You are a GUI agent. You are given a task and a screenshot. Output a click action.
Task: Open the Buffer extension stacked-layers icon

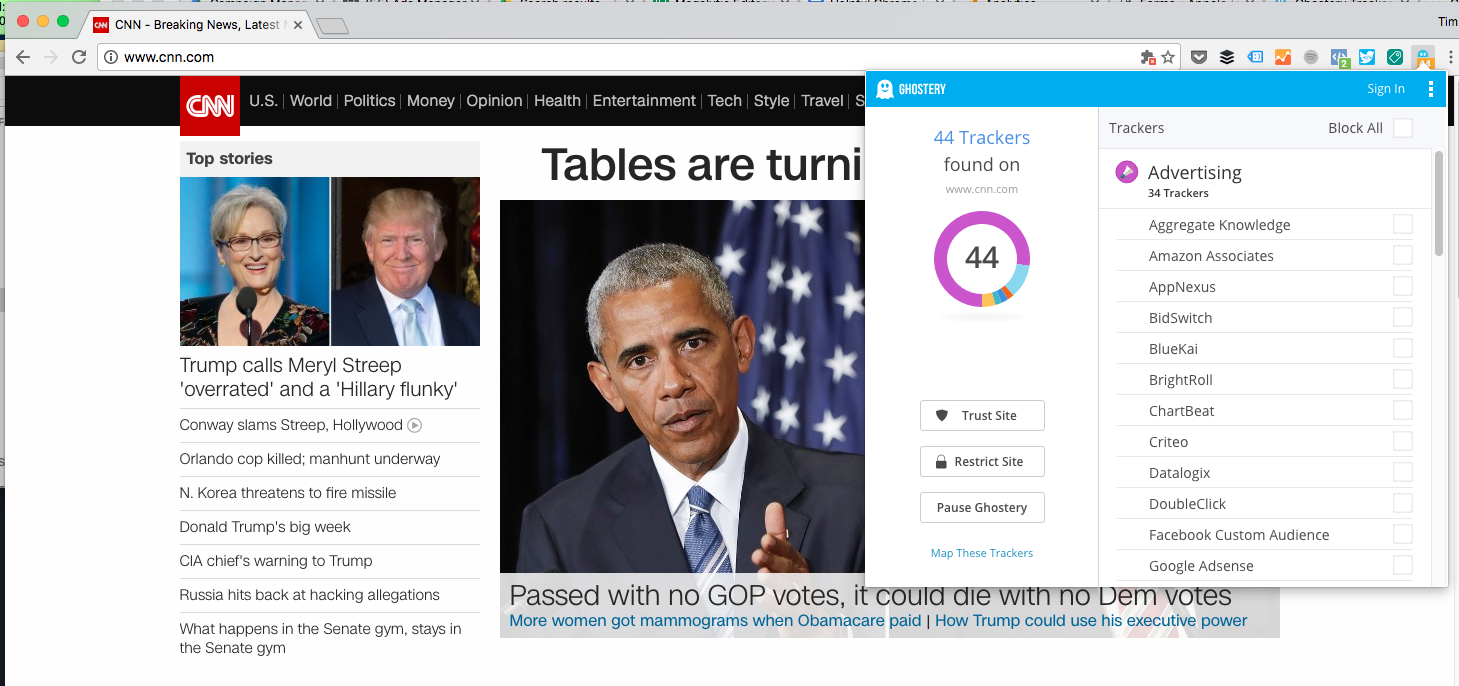[x=1227, y=57]
